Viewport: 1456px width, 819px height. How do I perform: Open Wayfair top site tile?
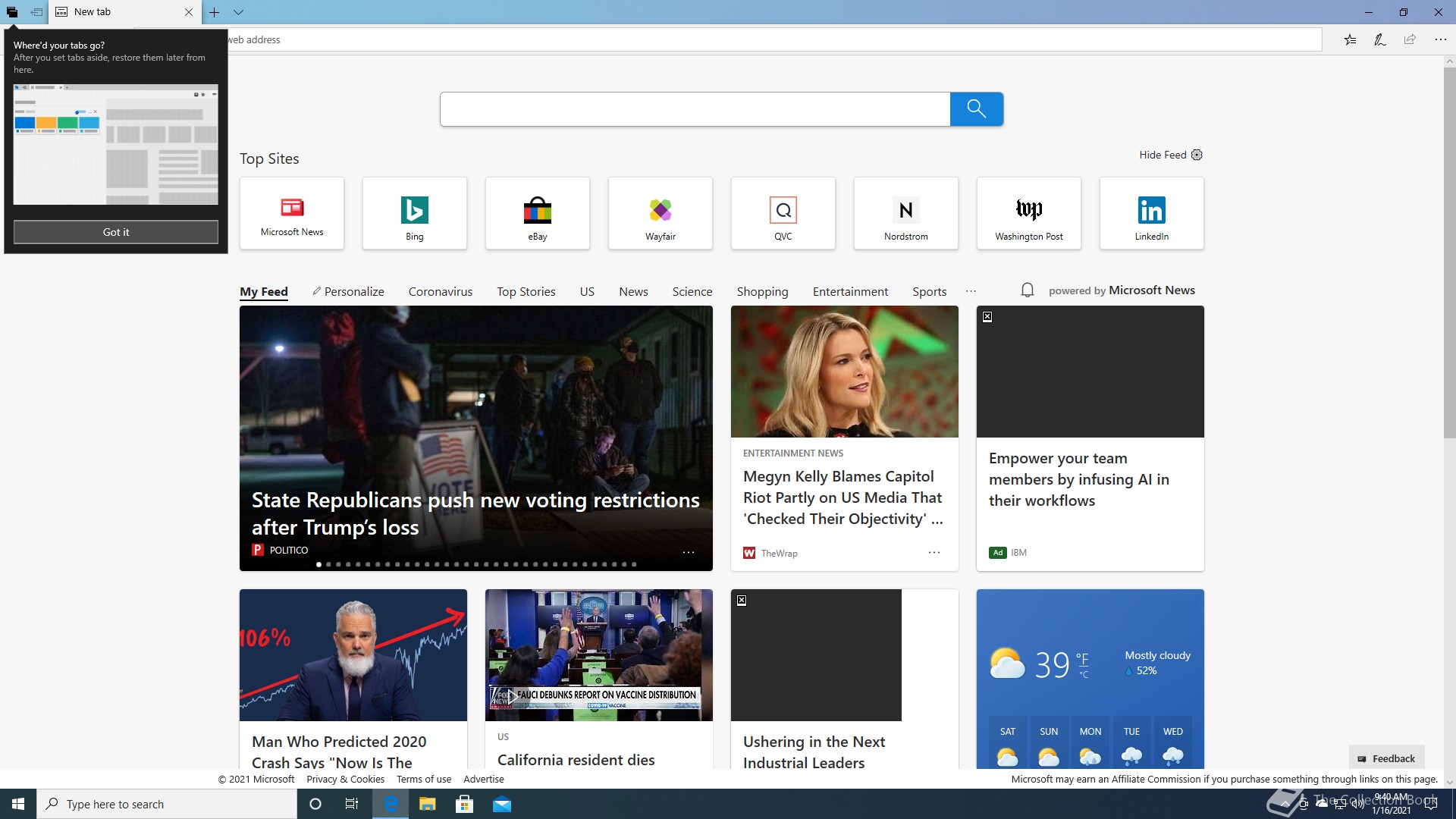(x=661, y=213)
